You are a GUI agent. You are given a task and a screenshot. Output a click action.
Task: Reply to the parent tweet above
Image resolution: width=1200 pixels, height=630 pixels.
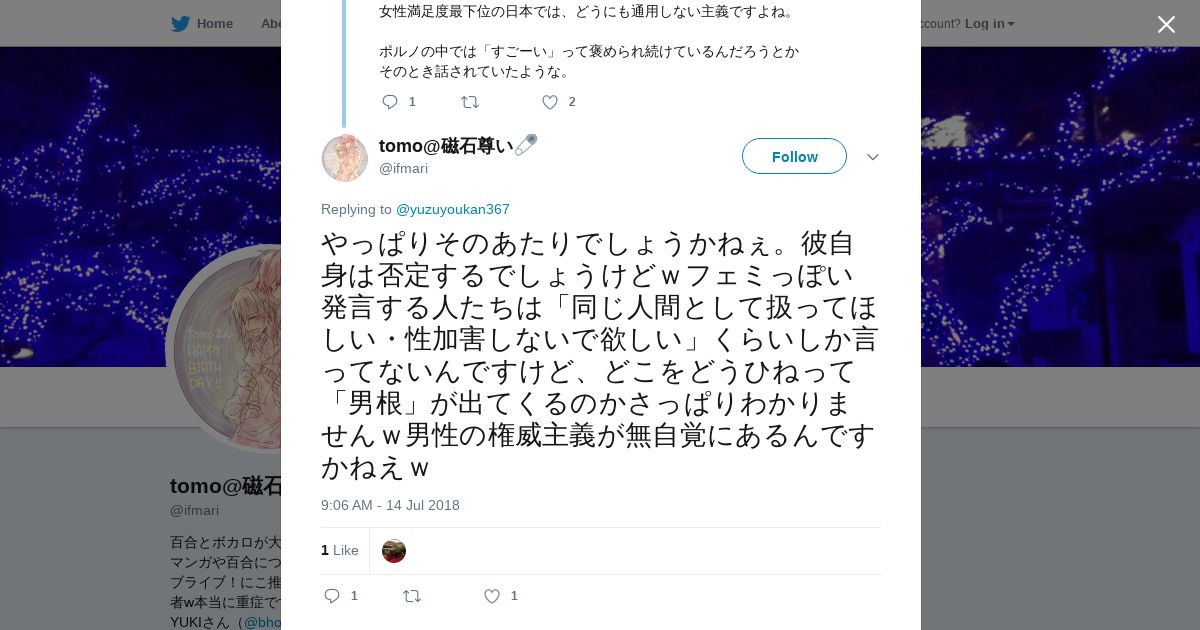(x=390, y=102)
